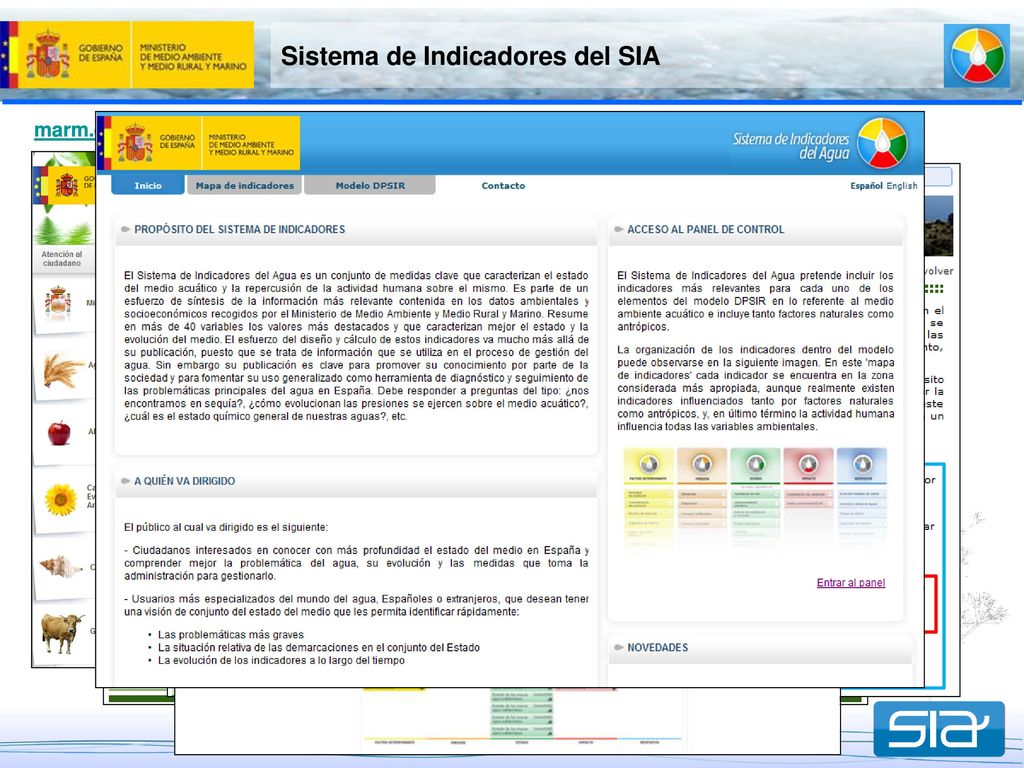Open the Contacto menu item
The width and height of the screenshot is (1024, 768).
[503, 185]
